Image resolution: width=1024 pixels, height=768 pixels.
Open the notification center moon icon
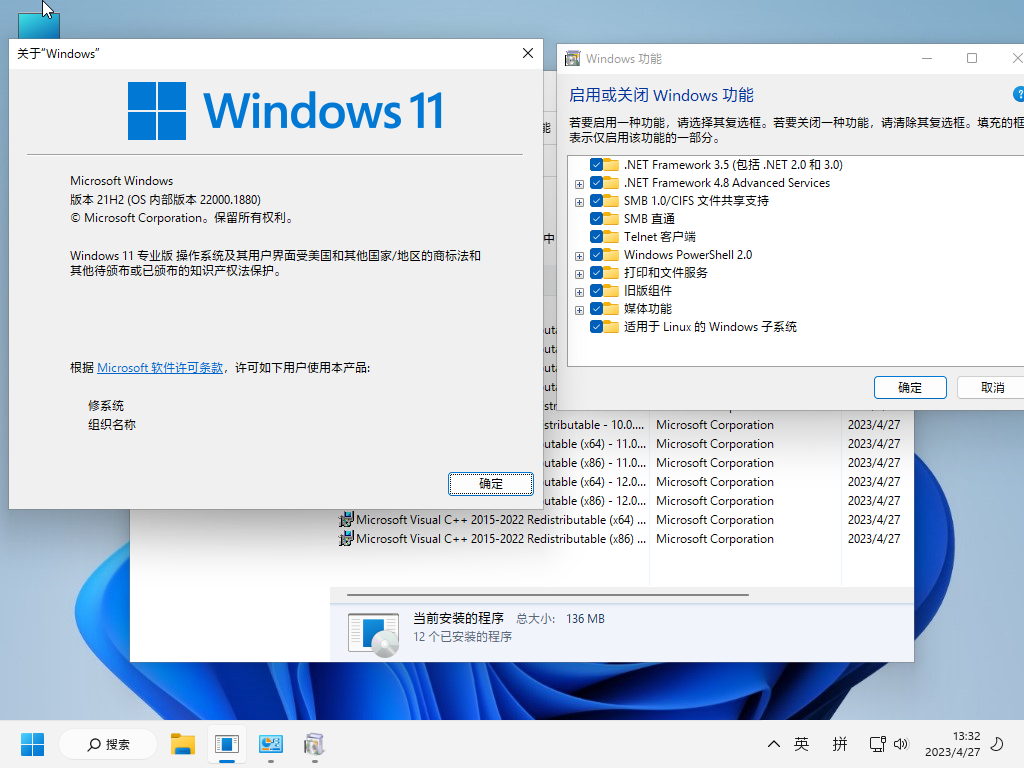point(997,744)
